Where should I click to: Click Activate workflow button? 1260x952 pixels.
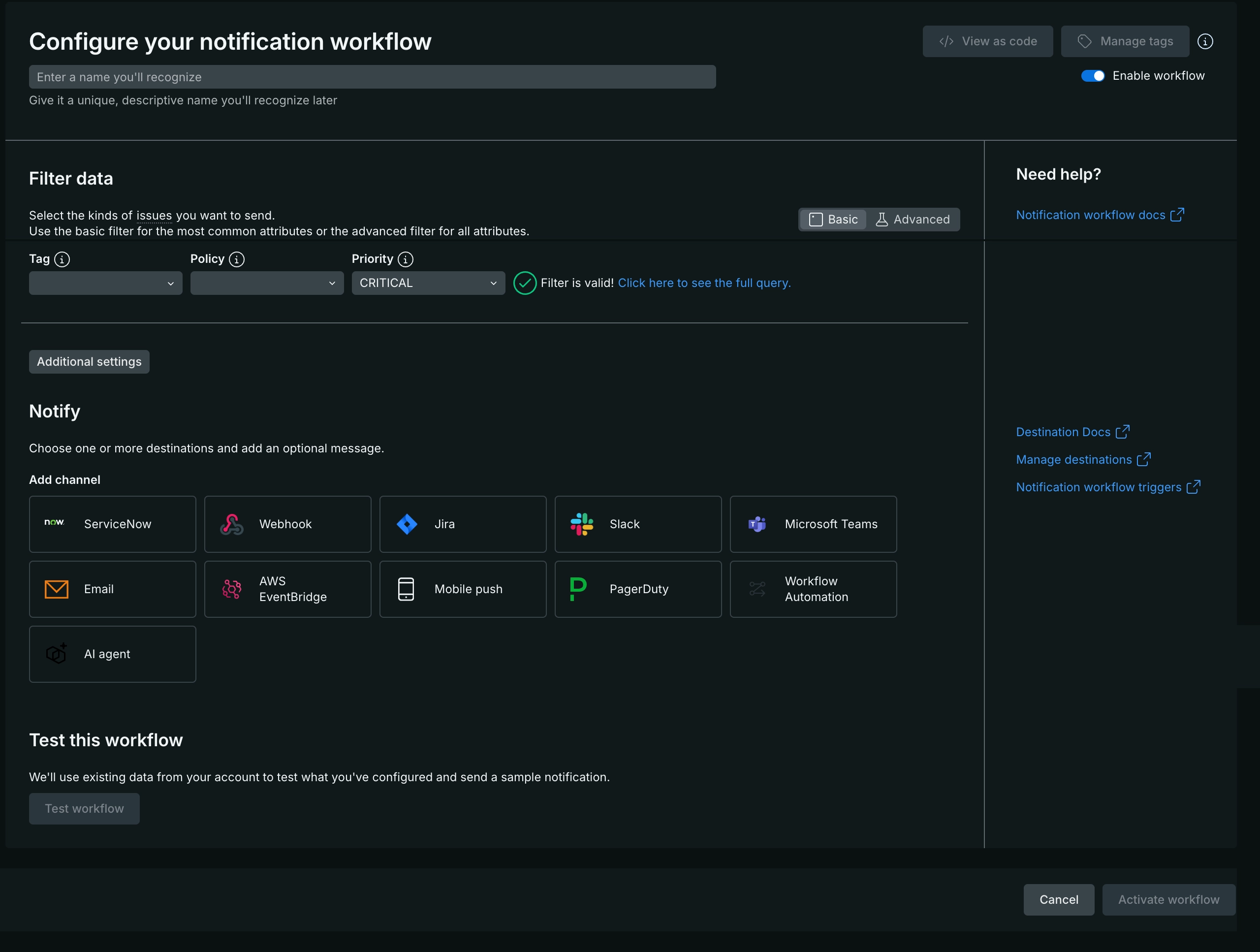coord(1168,900)
